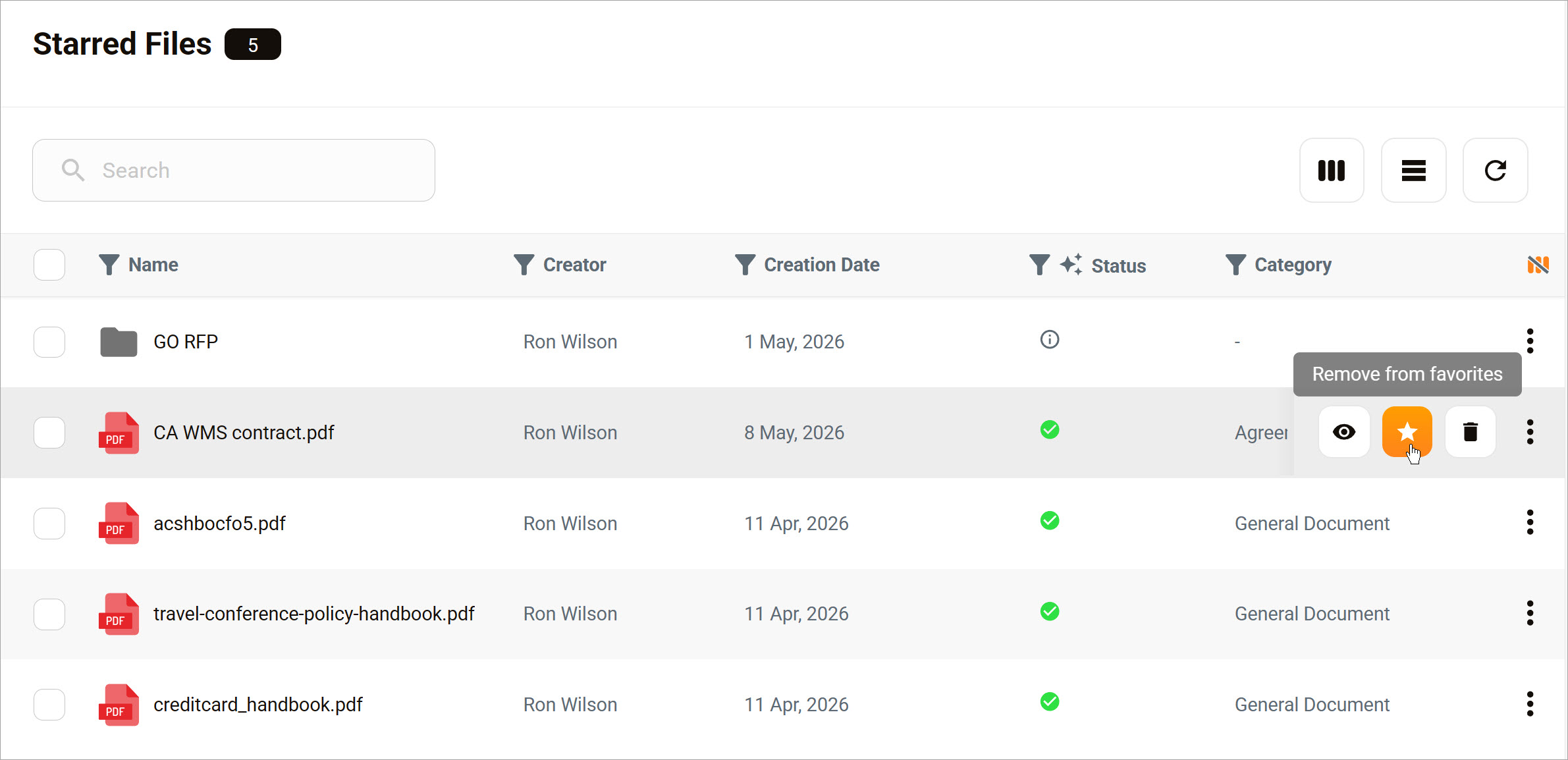Click PDF icon of acshbocfo5.pdf
This screenshot has width=1568, height=760.
(x=119, y=524)
